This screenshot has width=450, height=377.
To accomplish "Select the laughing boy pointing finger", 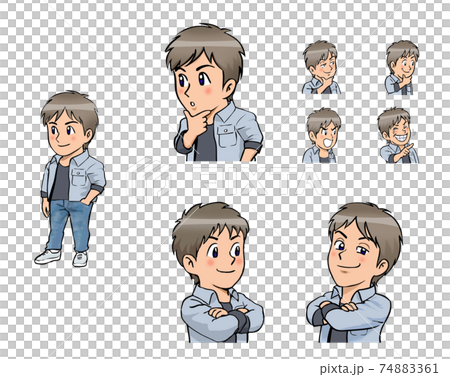I will click(x=398, y=135).
